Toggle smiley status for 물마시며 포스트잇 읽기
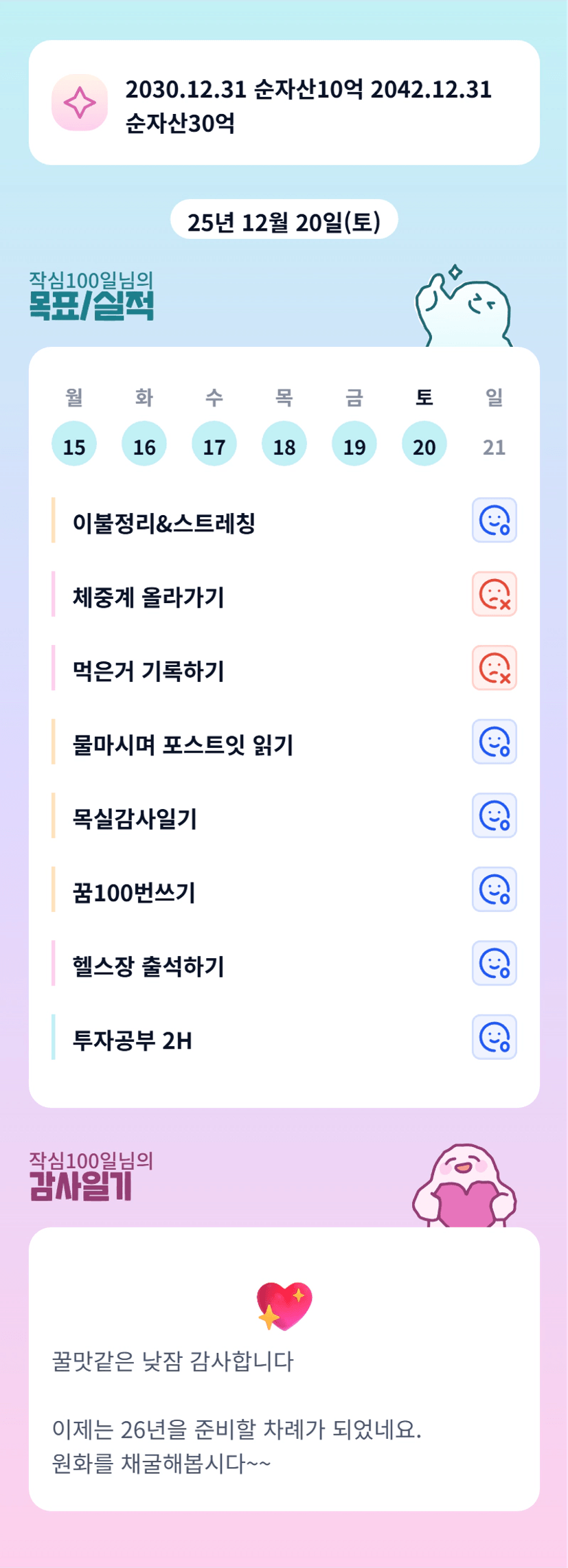 tap(494, 742)
